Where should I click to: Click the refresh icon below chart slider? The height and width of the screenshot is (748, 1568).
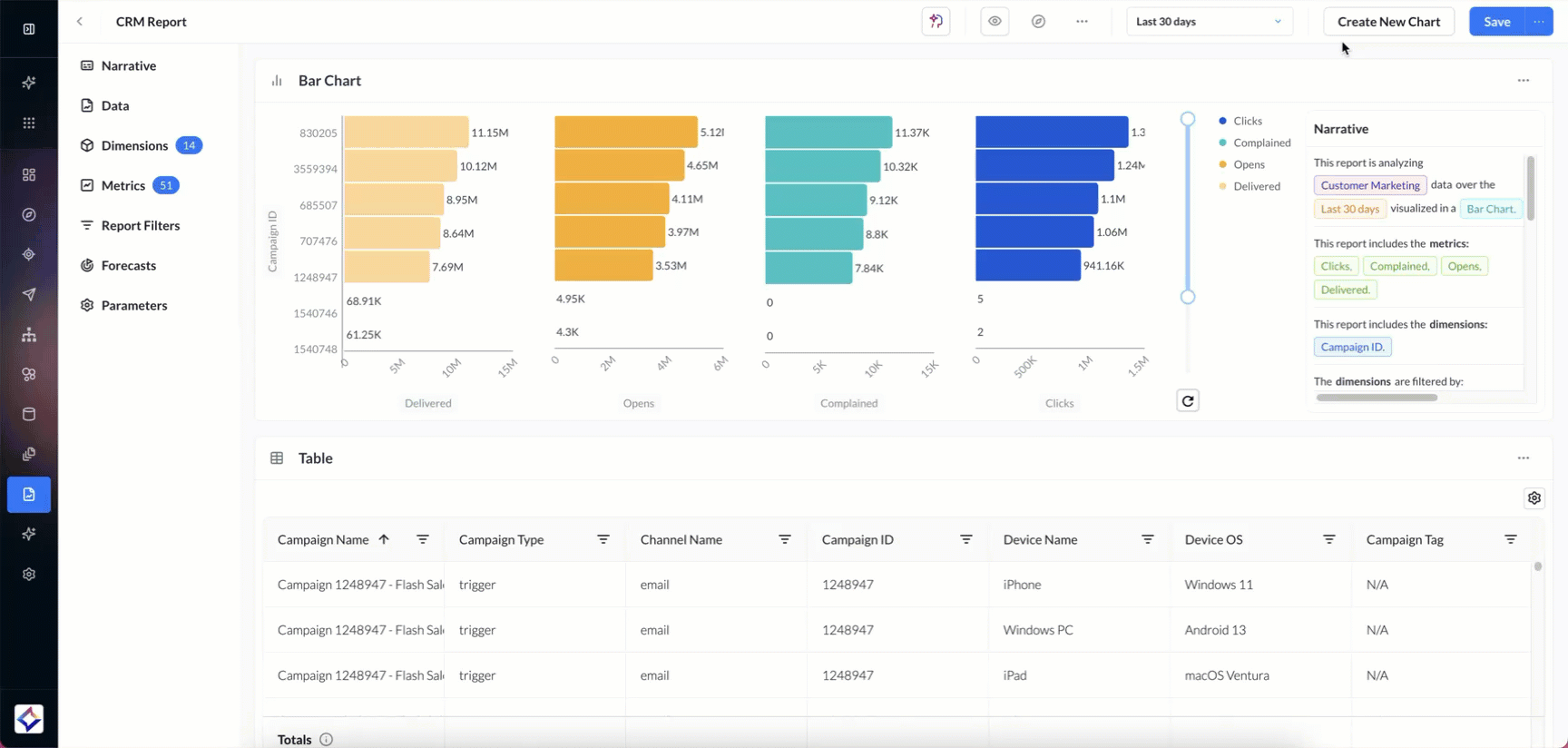(1187, 401)
